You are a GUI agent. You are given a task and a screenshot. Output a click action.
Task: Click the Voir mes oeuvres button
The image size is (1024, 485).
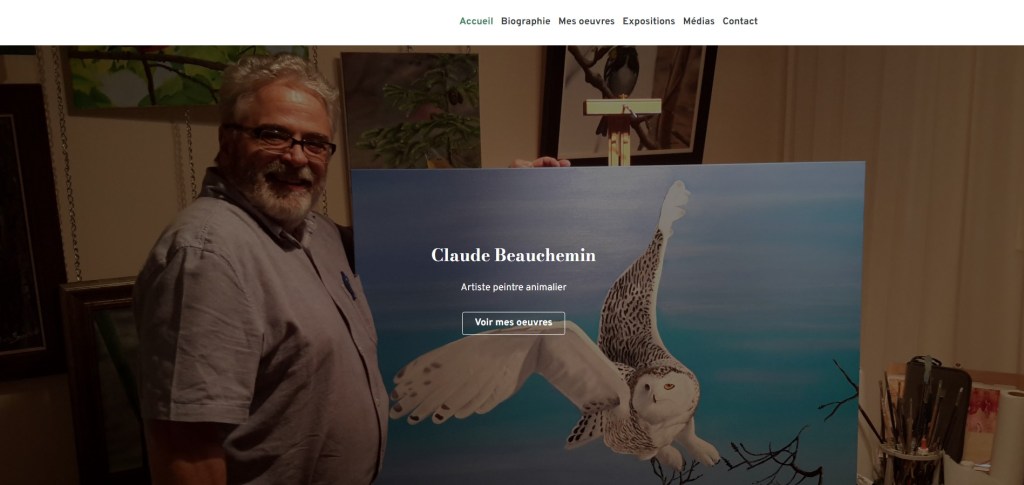(513, 323)
